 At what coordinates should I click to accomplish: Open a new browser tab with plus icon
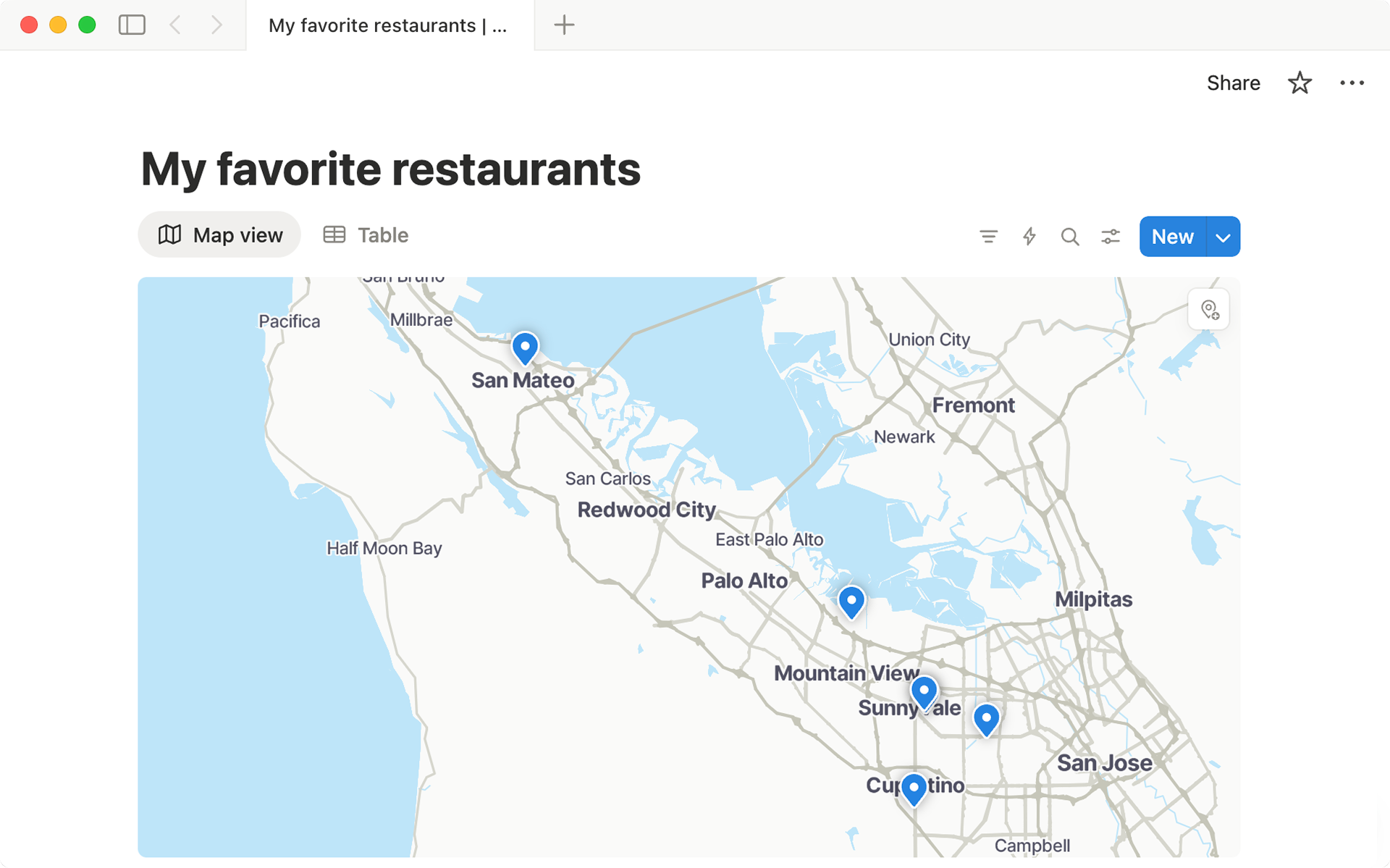(x=564, y=25)
